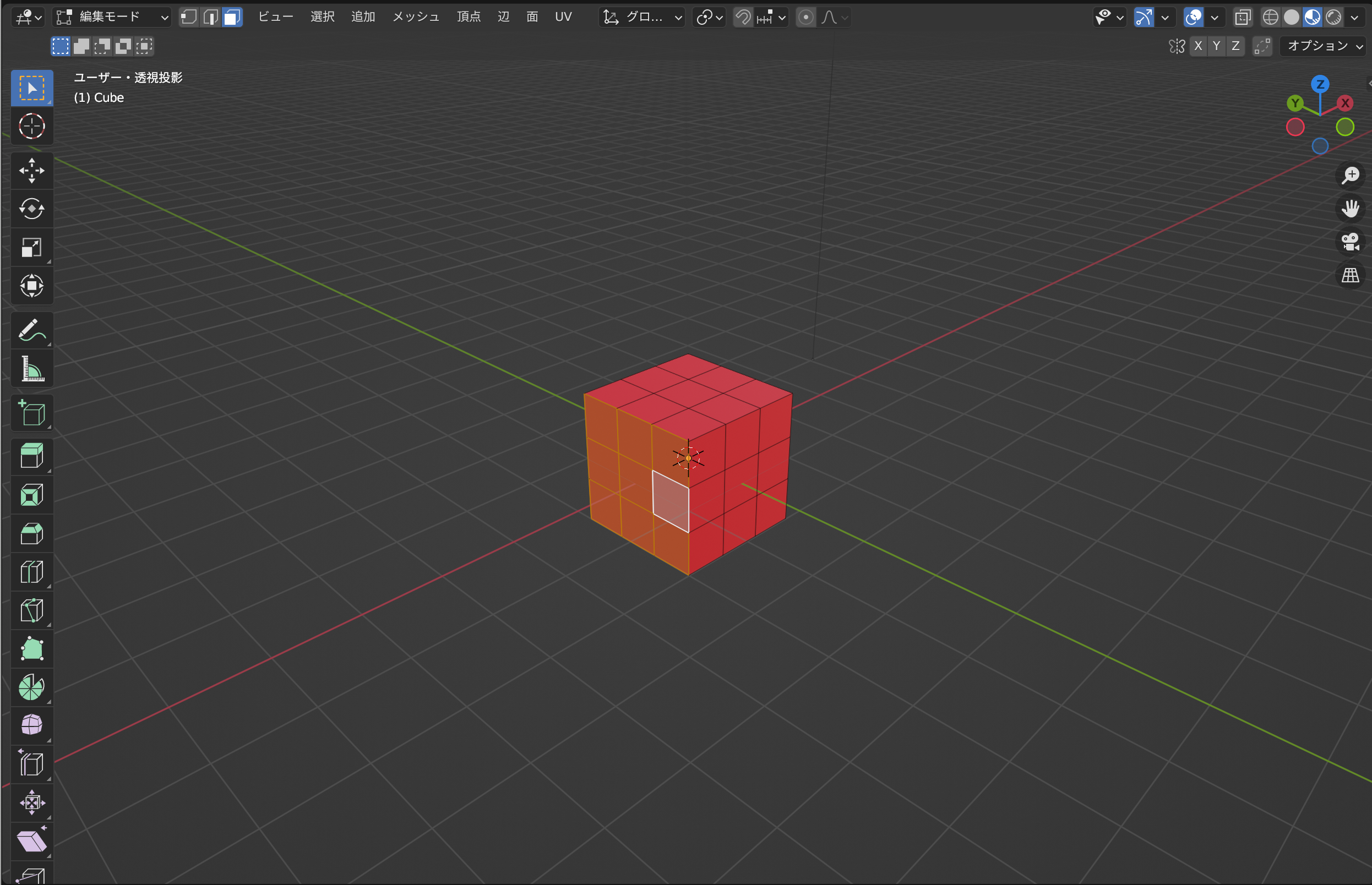Open the editor type dropdown
This screenshot has height=885, width=1372.
(28, 17)
